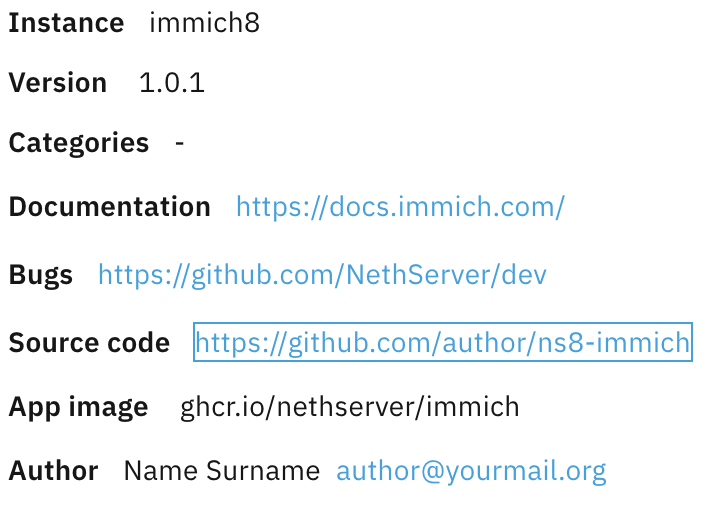Click the Bugs label
The width and height of the screenshot is (714, 510).
40,275
